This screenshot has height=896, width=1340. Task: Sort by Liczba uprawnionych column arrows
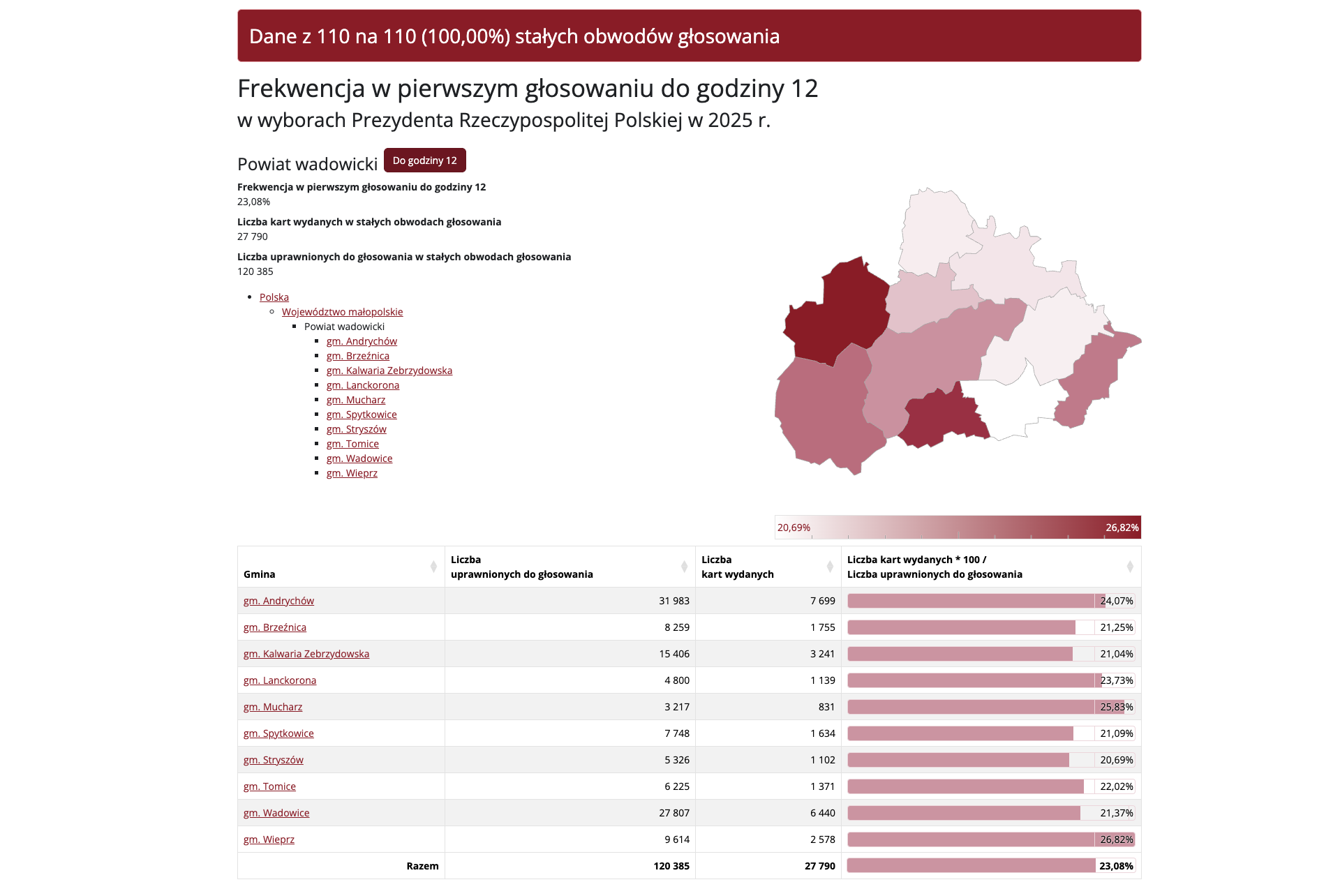(684, 567)
